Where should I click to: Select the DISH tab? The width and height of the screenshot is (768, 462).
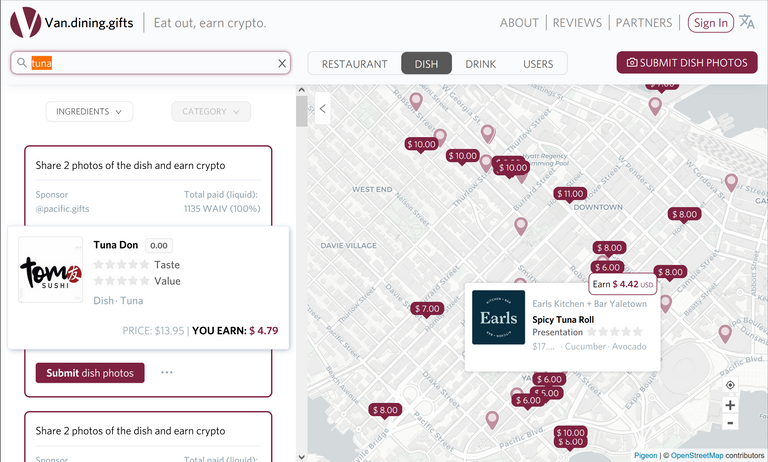tap(426, 64)
